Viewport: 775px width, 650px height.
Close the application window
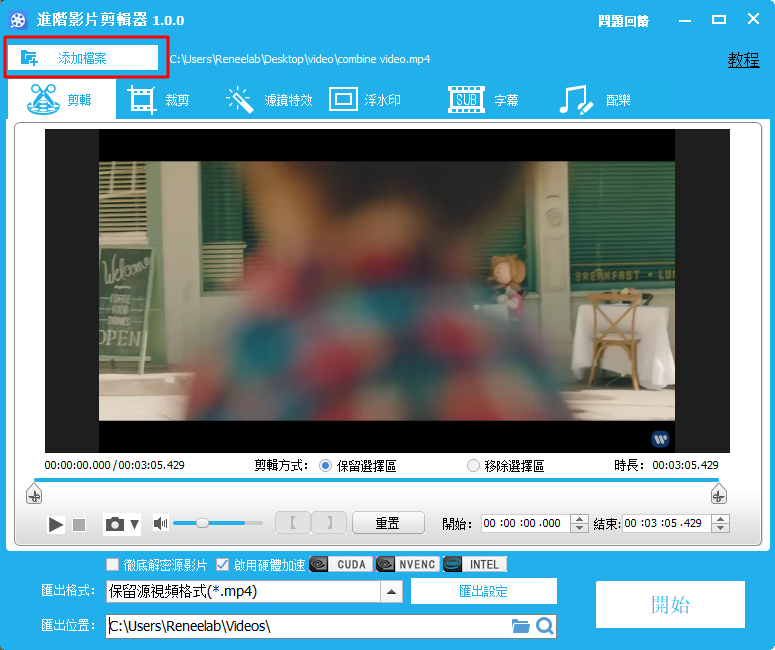[753, 19]
